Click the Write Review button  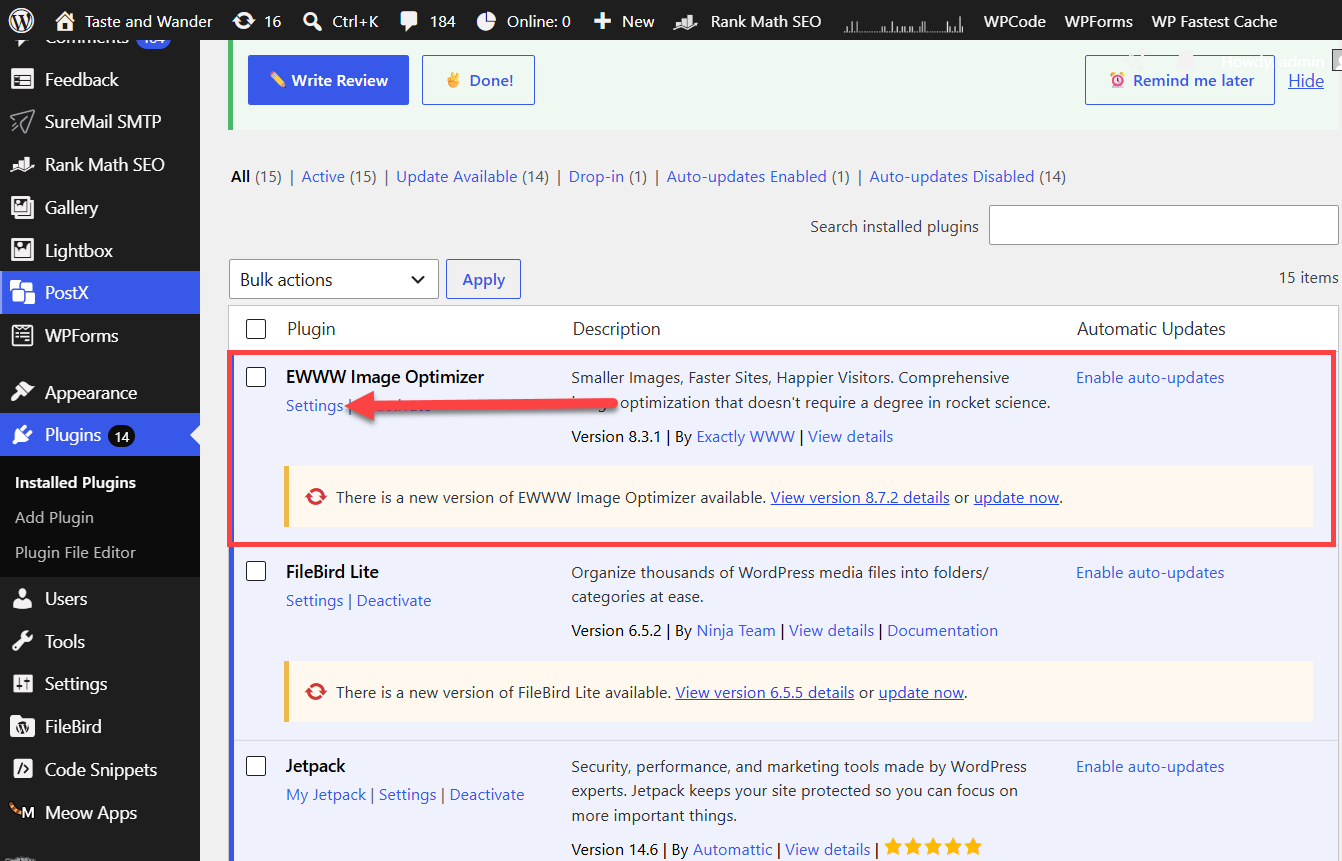(328, 80)
